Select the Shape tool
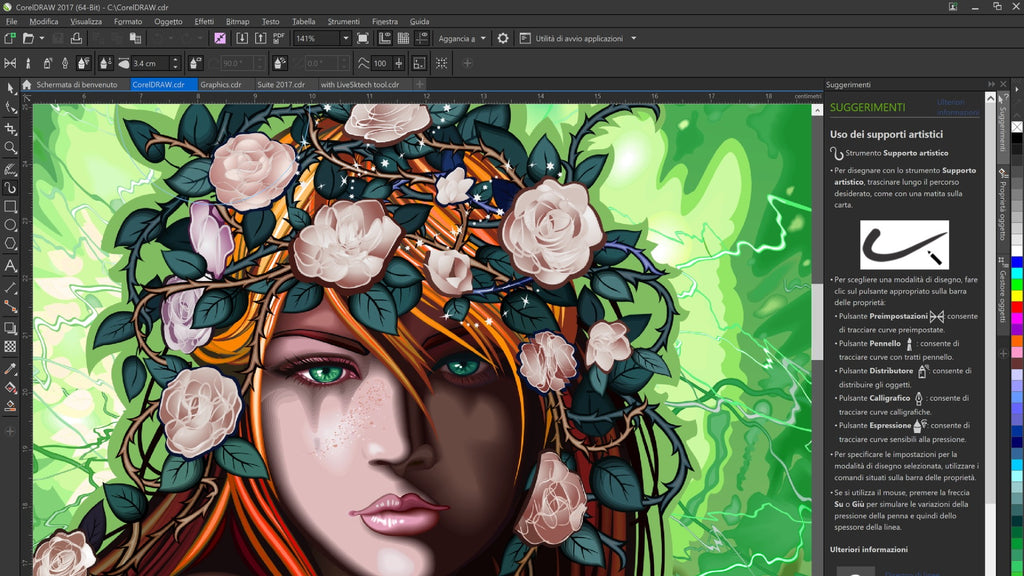Screen dimensions: 1024x576 coord(10,108)
